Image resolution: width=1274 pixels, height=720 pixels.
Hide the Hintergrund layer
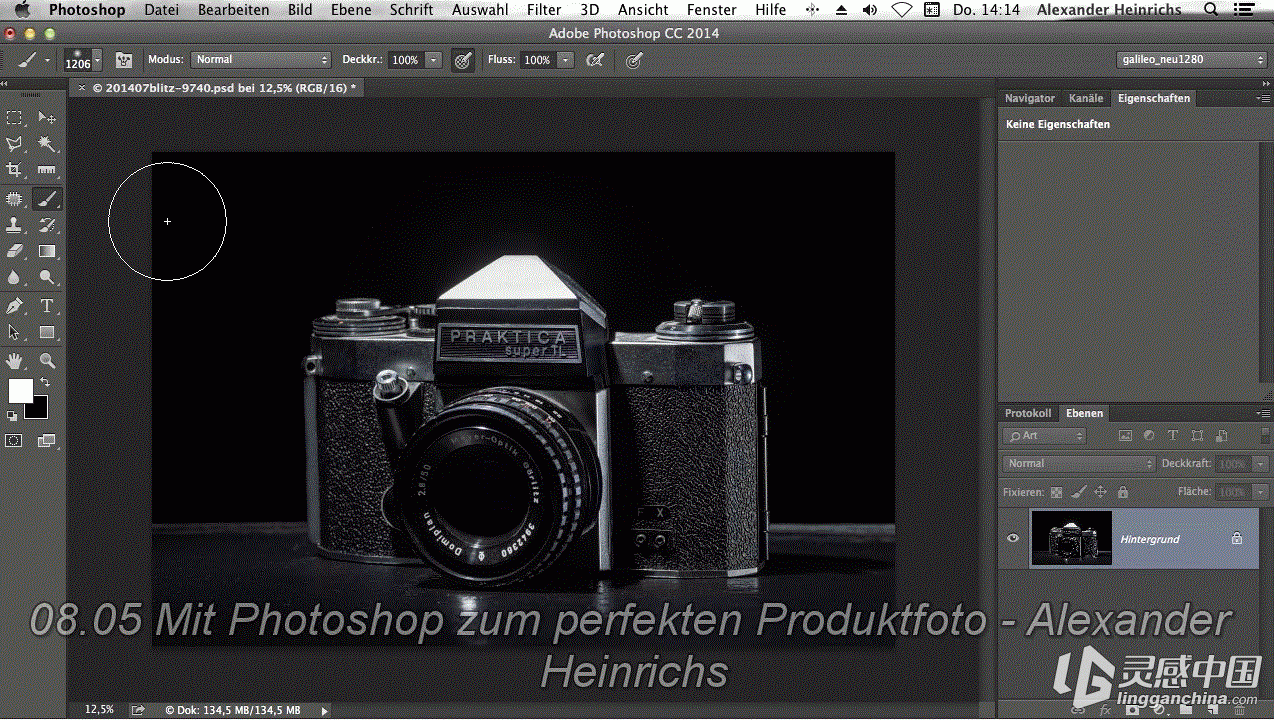[1013, 539]
